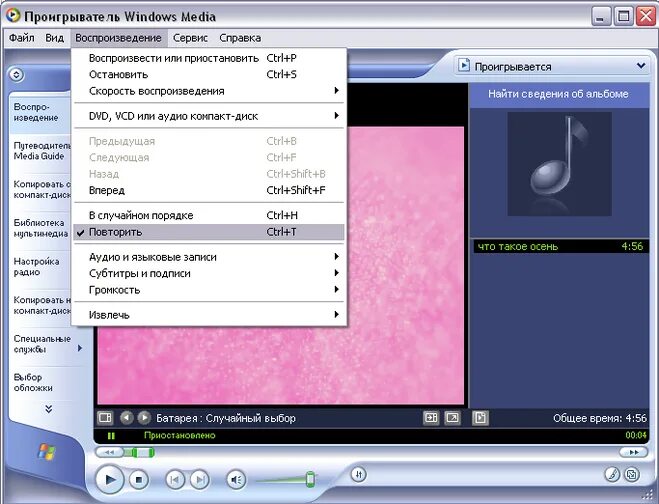Choose Остановить from the menu

click(209, 74)
